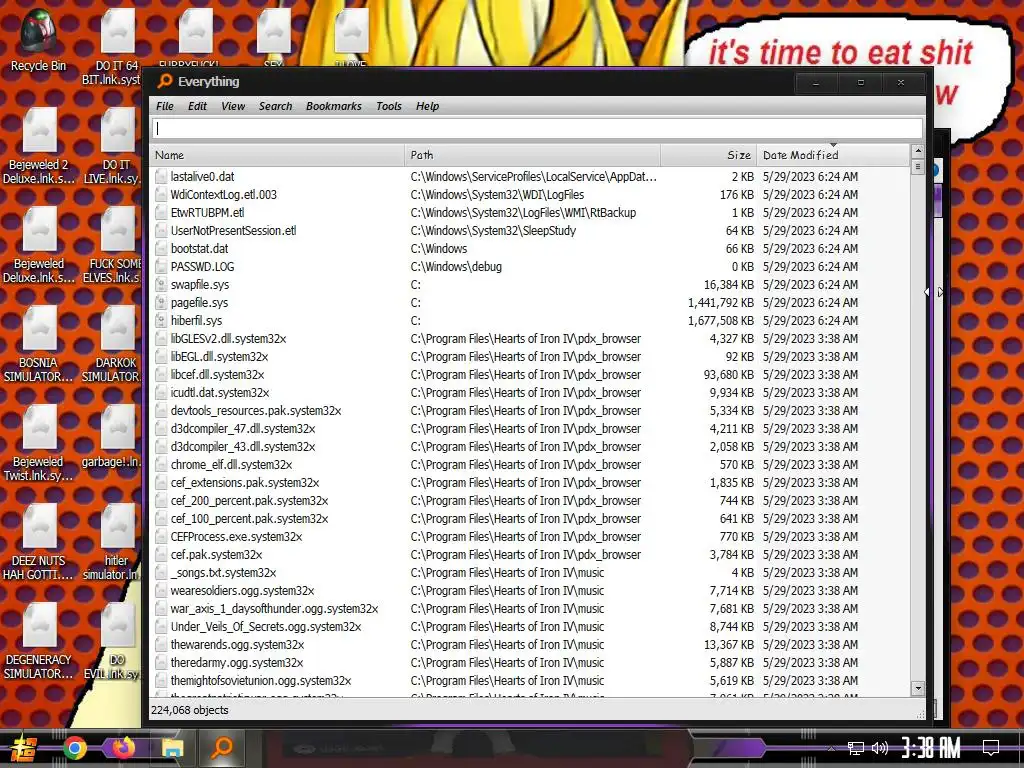Open Bejeweled 2 Deluxe desktop shortcut
Image resolution: width=1024 pixels, height=768 pixels.
click(39, 146)
